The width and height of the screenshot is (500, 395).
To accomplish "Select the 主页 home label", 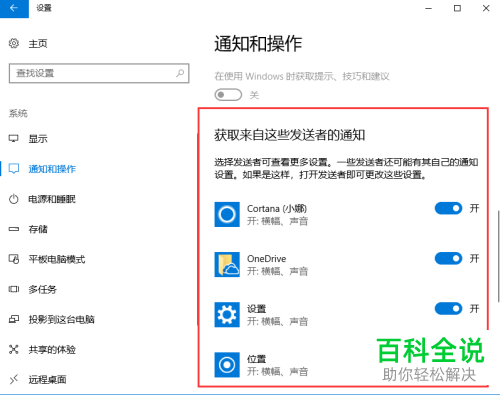I will [x=38, y=44].
